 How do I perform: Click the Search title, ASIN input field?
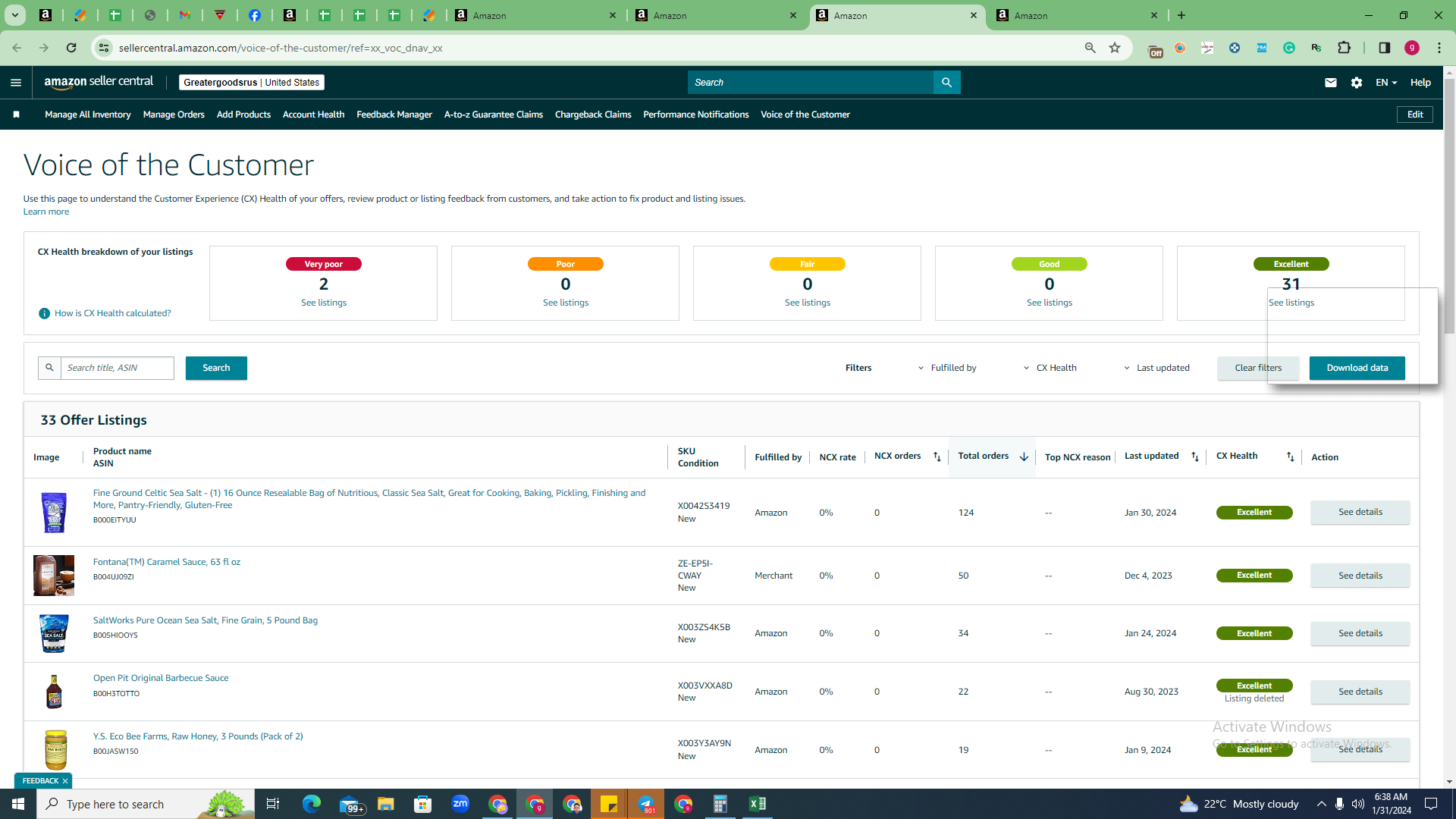click(118, 368)
